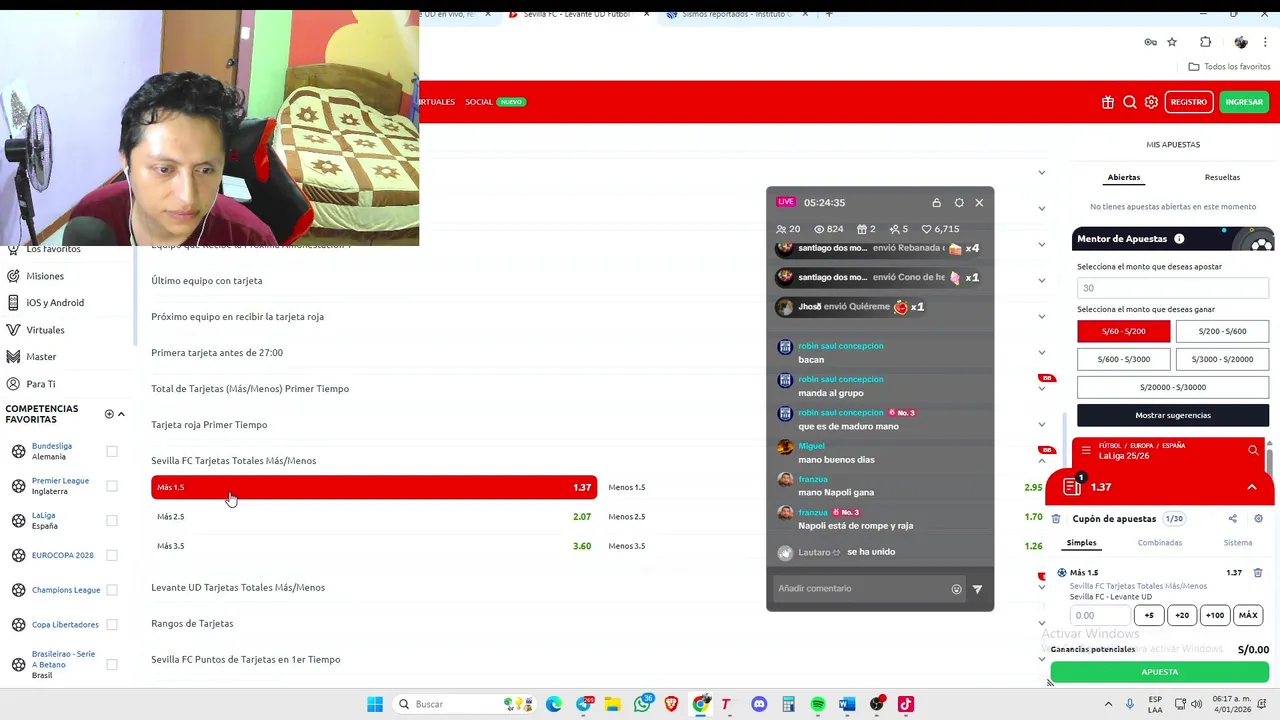Open emoji picker in comment box
The height and width of the screenshot is (720, 1280).
[956, 589]
